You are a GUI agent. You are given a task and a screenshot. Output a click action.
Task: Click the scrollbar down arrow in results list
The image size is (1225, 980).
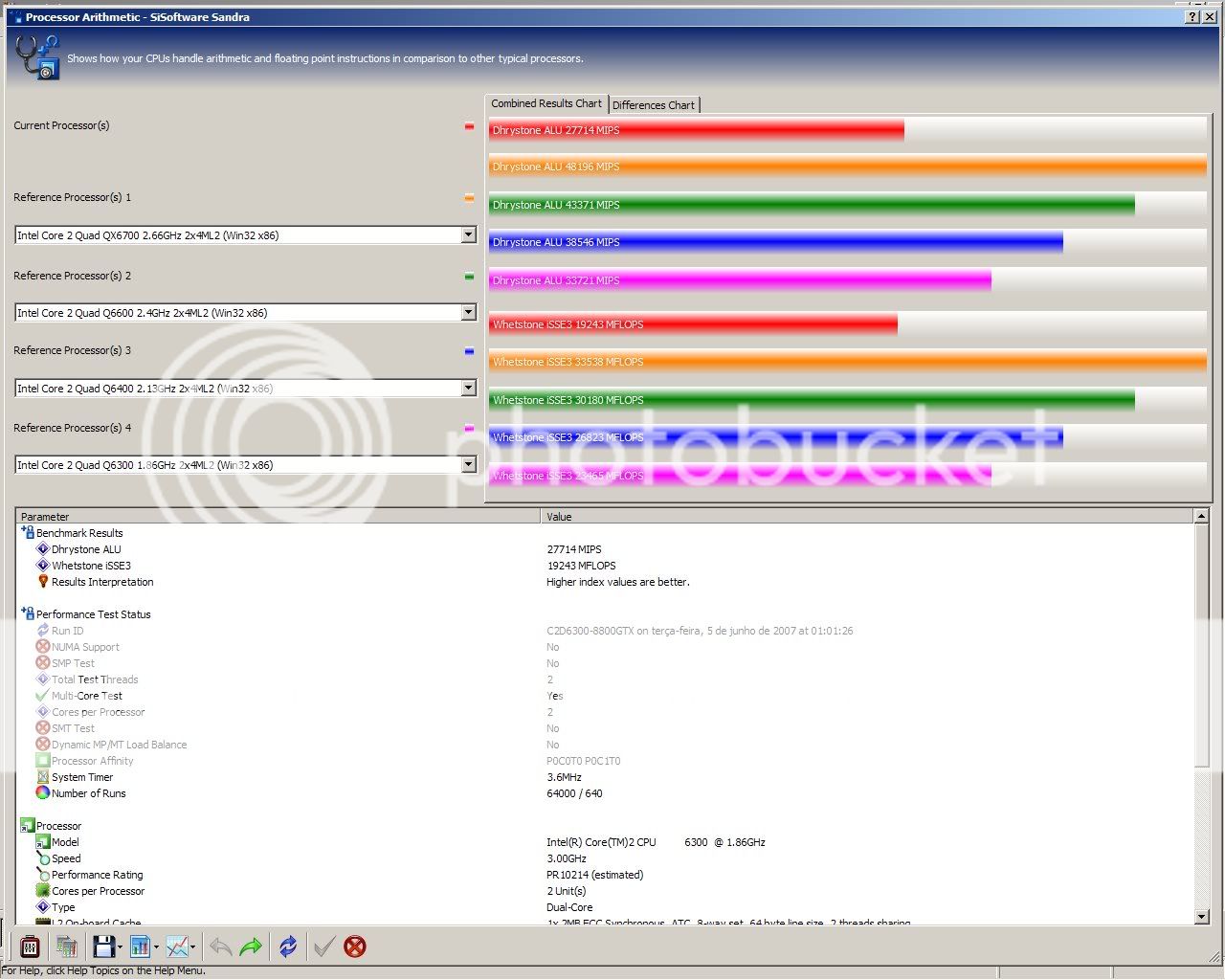[1201, 917]
